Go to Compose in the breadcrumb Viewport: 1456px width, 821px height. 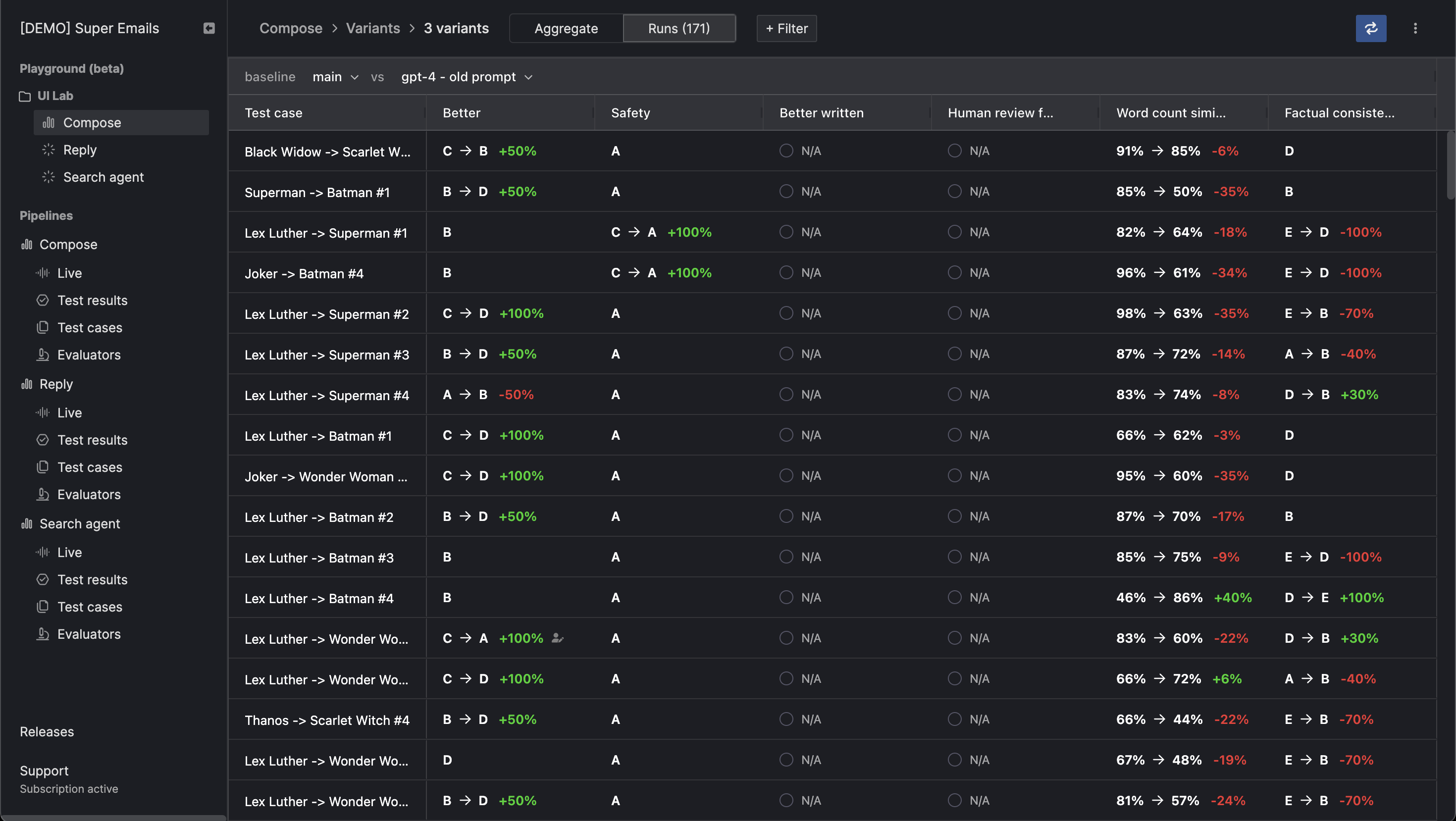pos(291,28)
